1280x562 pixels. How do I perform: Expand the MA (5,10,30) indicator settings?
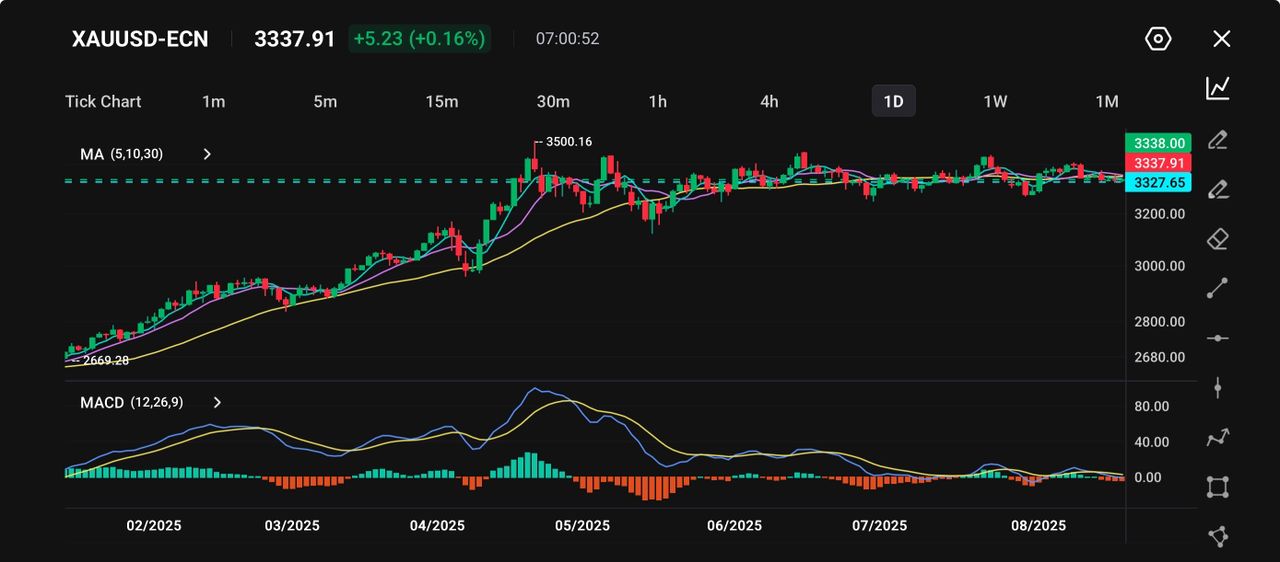207,154
